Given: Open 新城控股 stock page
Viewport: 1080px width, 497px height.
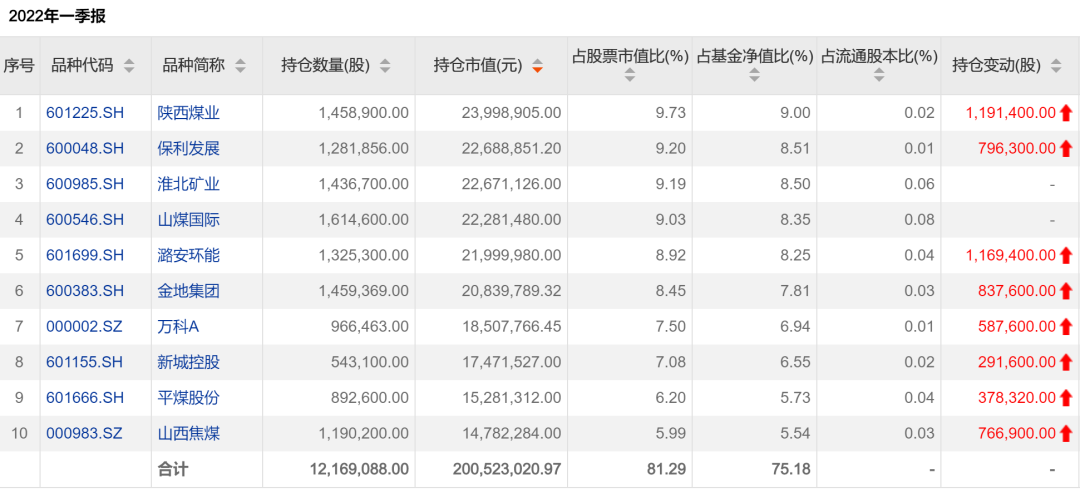Looking at the screenshot, I should coord(188,362).
